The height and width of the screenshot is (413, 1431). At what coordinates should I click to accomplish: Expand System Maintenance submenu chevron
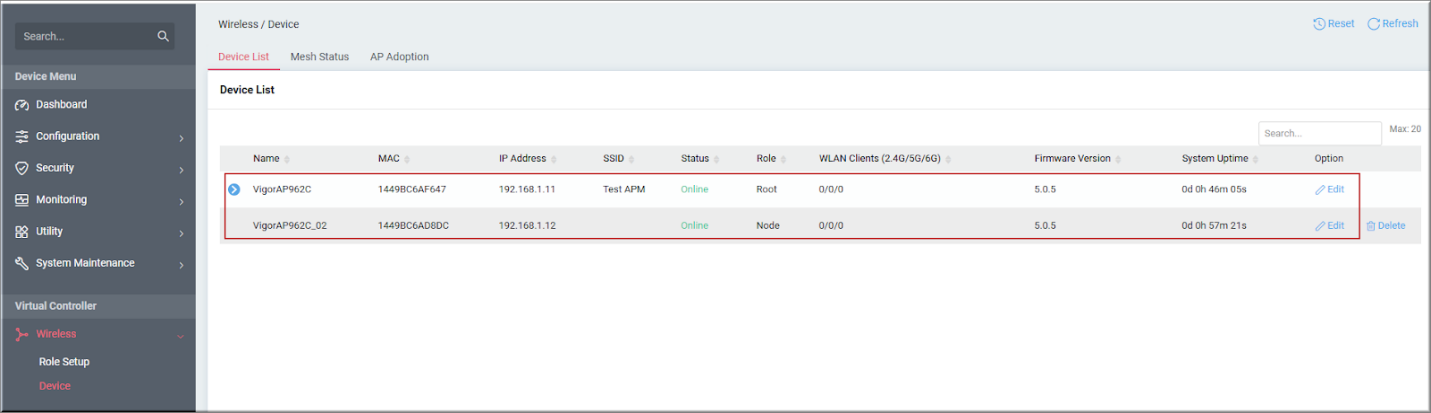click(181, 265)
